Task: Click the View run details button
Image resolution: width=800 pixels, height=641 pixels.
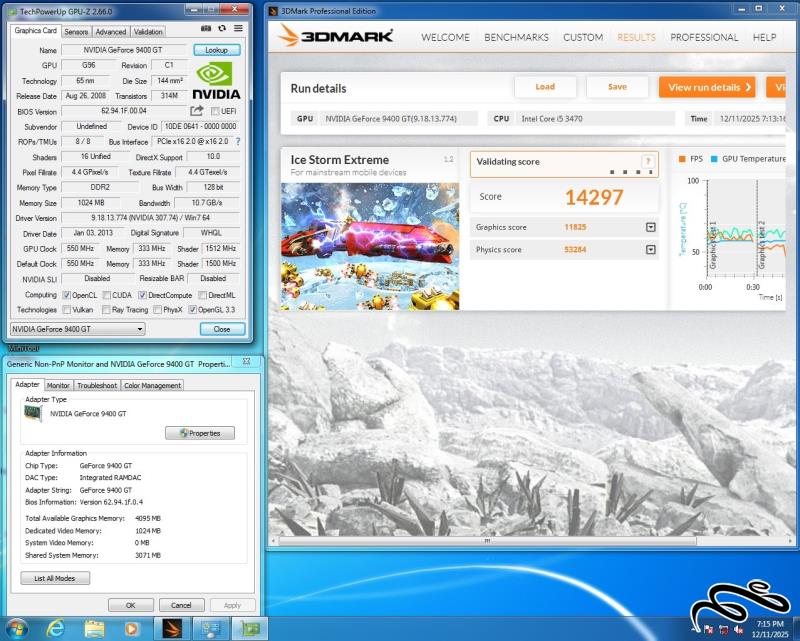Action: pyautogui.click(x=706, y=87)
